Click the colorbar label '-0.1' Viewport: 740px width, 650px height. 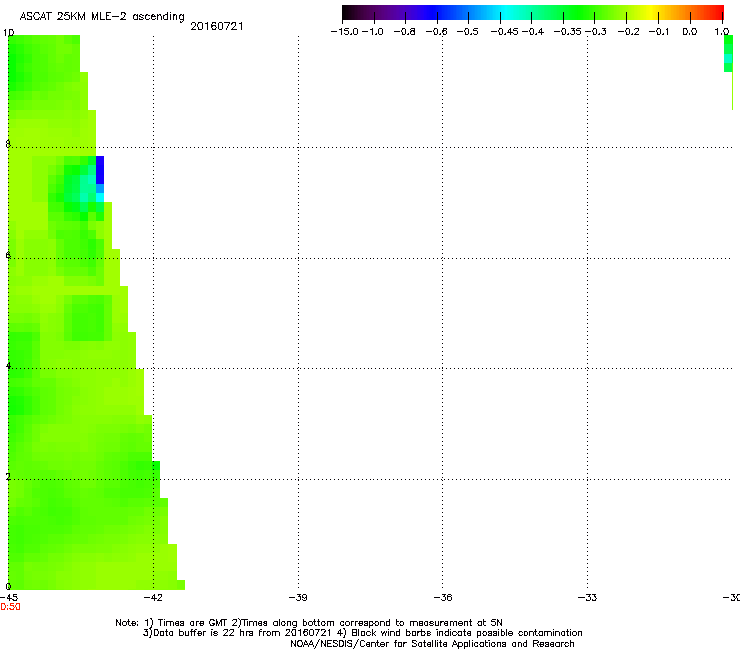pos(659,32)
